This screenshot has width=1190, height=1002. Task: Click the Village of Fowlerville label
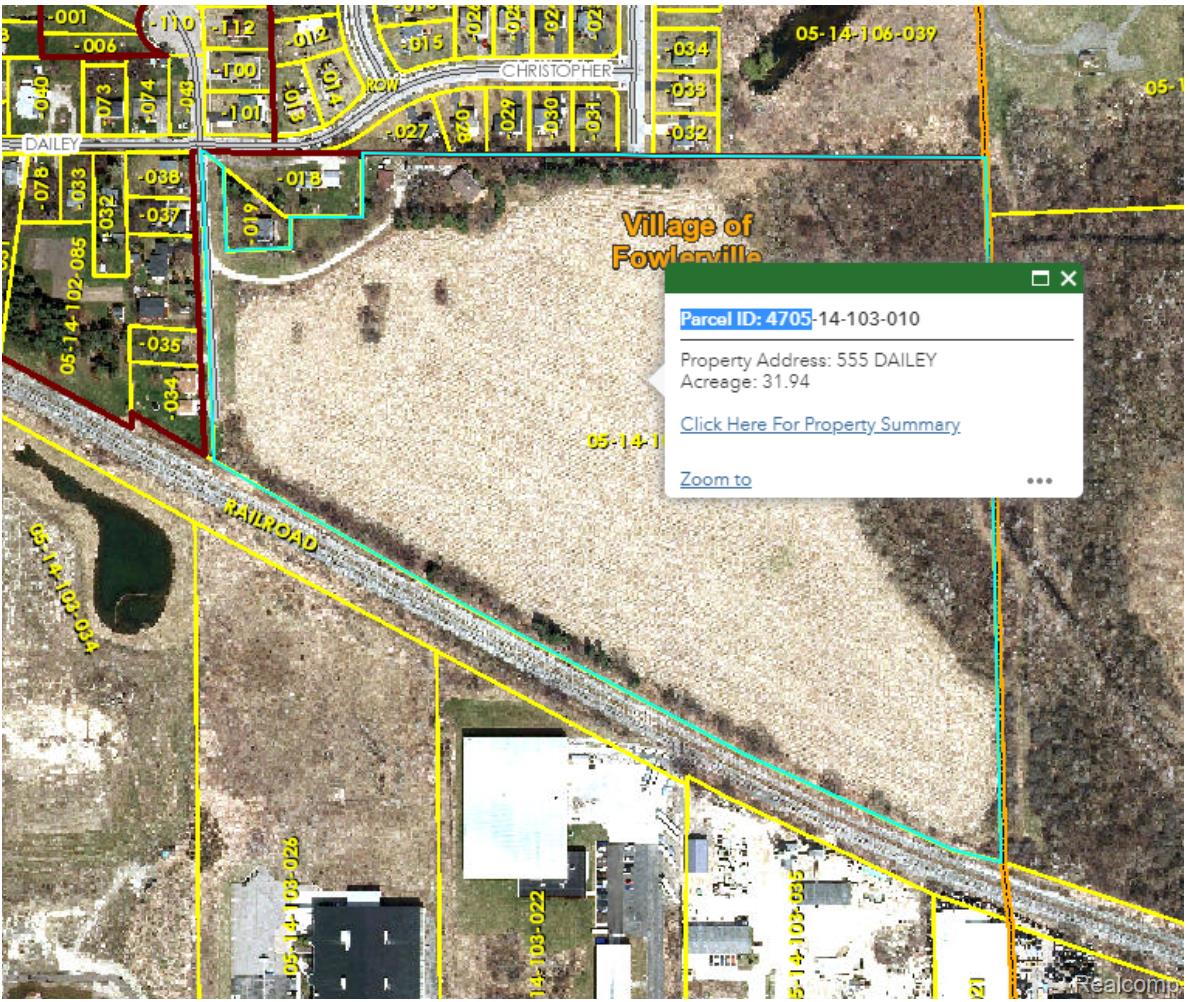tap(687, 240)
